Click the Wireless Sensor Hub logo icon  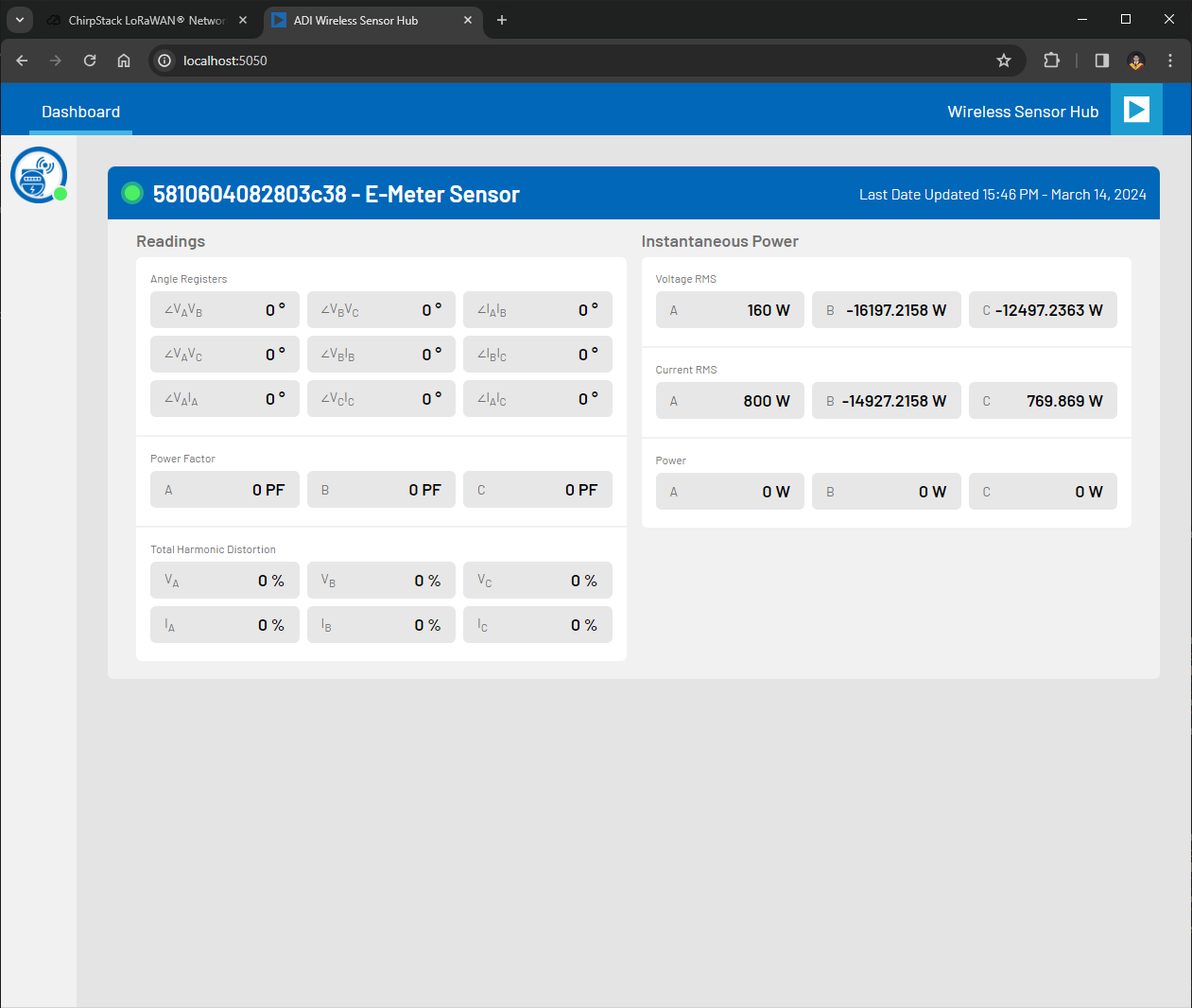[38, 174]
